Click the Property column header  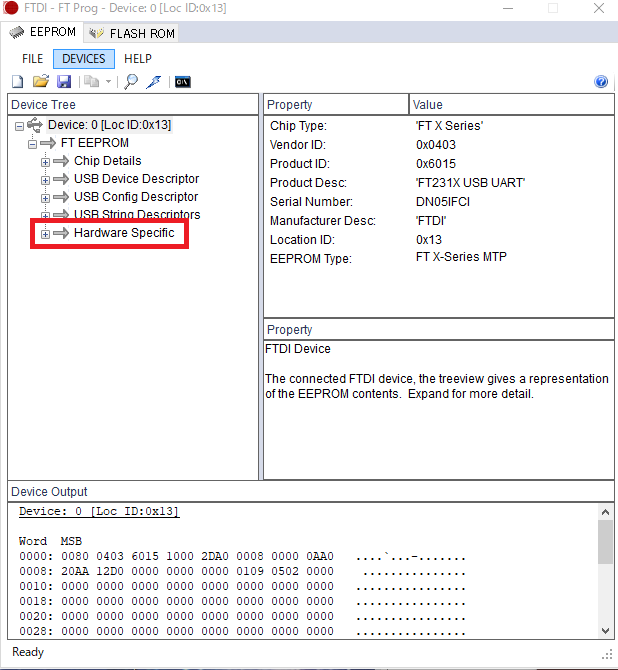336,105
